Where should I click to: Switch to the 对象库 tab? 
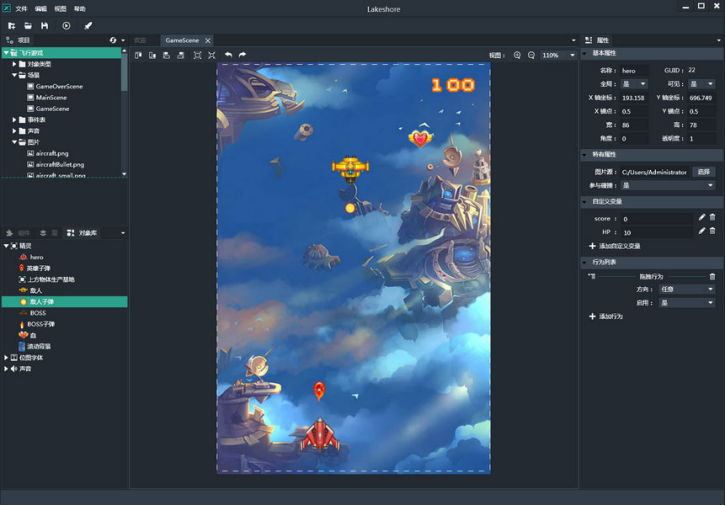coord(82,233)
